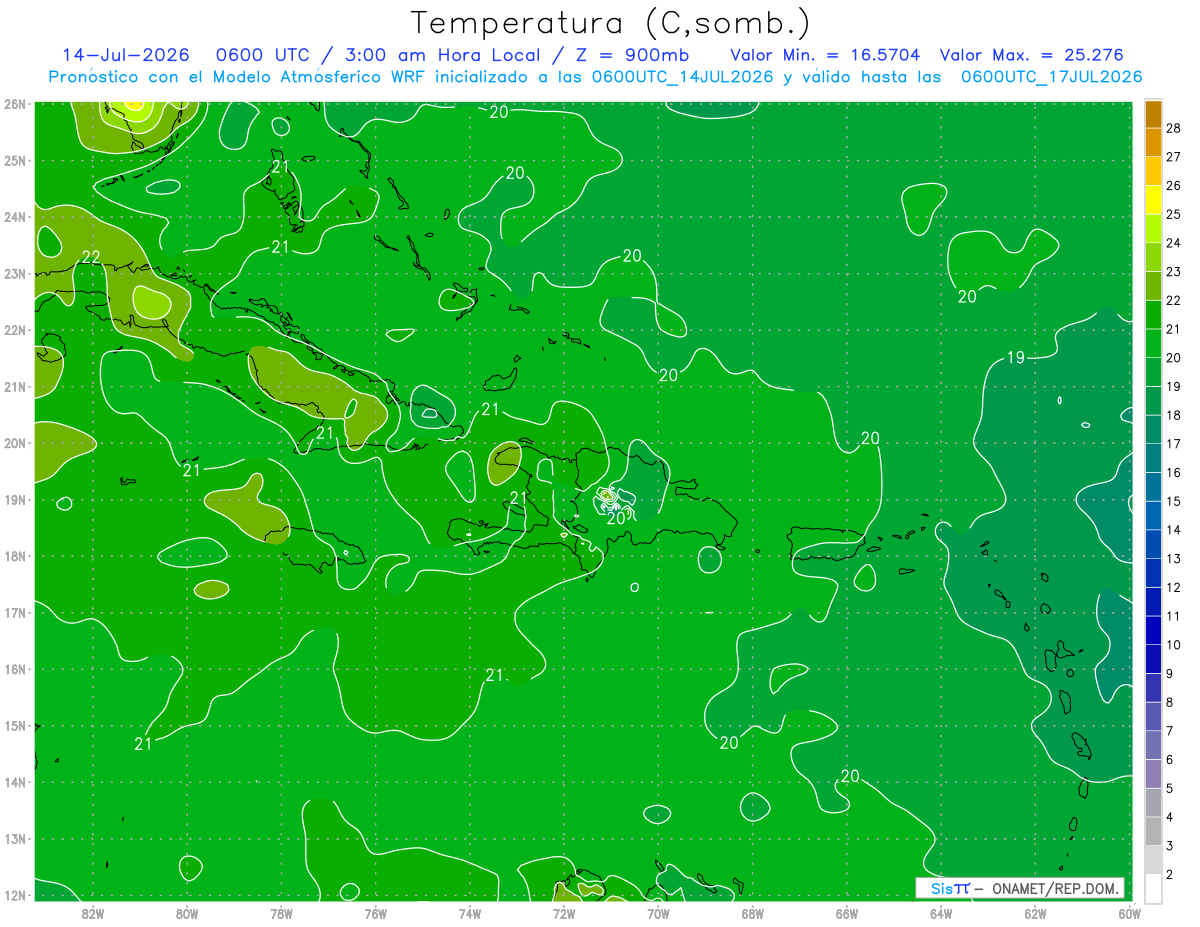Click the "15N" latitude label

pos(15,725)
